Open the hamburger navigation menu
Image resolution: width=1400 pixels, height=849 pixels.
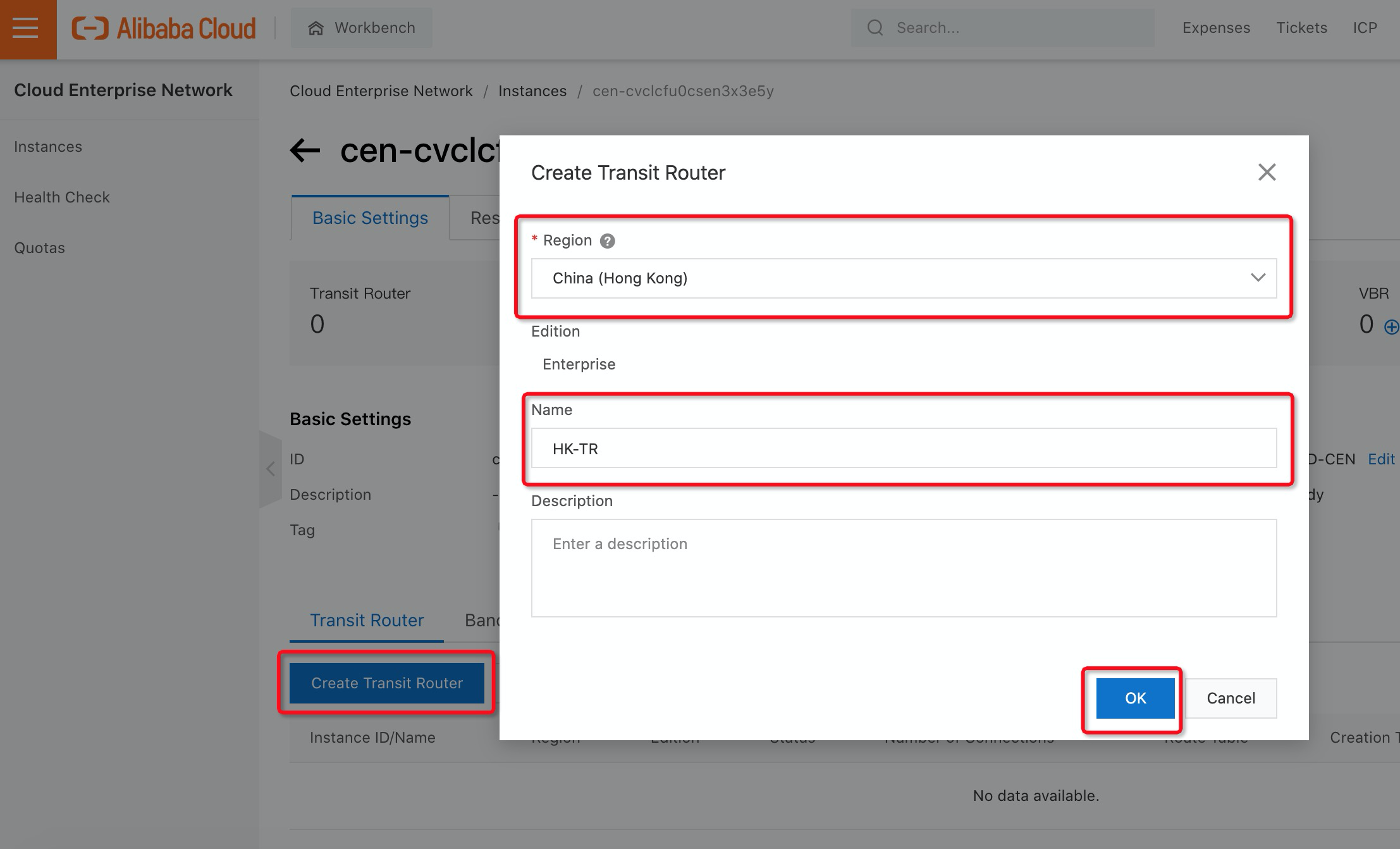(x=25, y=28)
